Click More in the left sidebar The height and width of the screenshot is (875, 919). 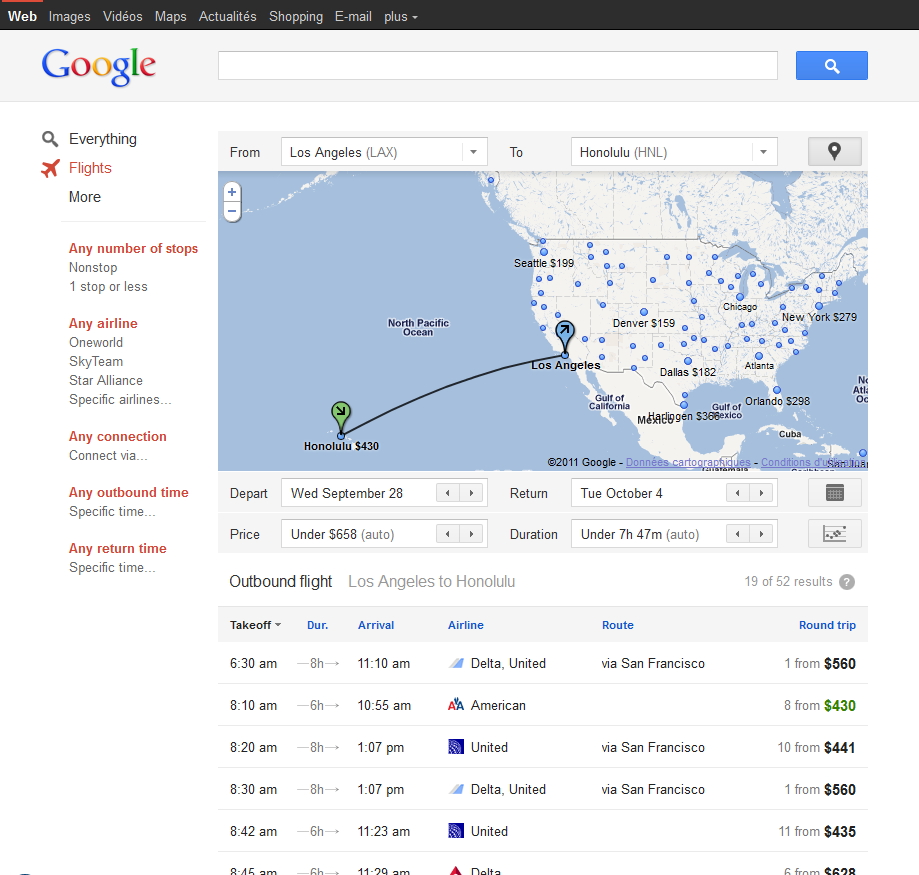pos(85,197)
